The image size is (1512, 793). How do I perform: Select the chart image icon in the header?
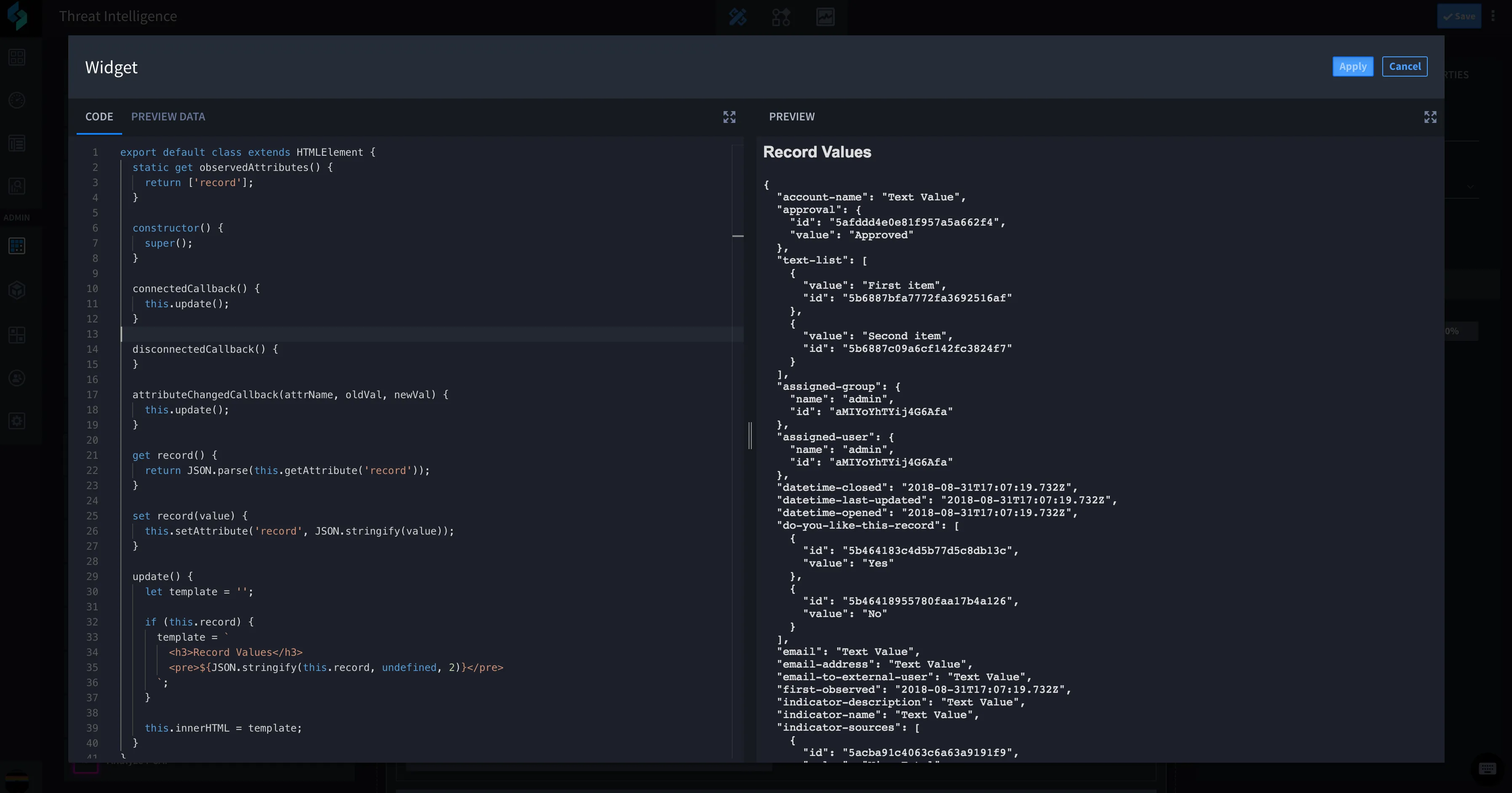825,16
